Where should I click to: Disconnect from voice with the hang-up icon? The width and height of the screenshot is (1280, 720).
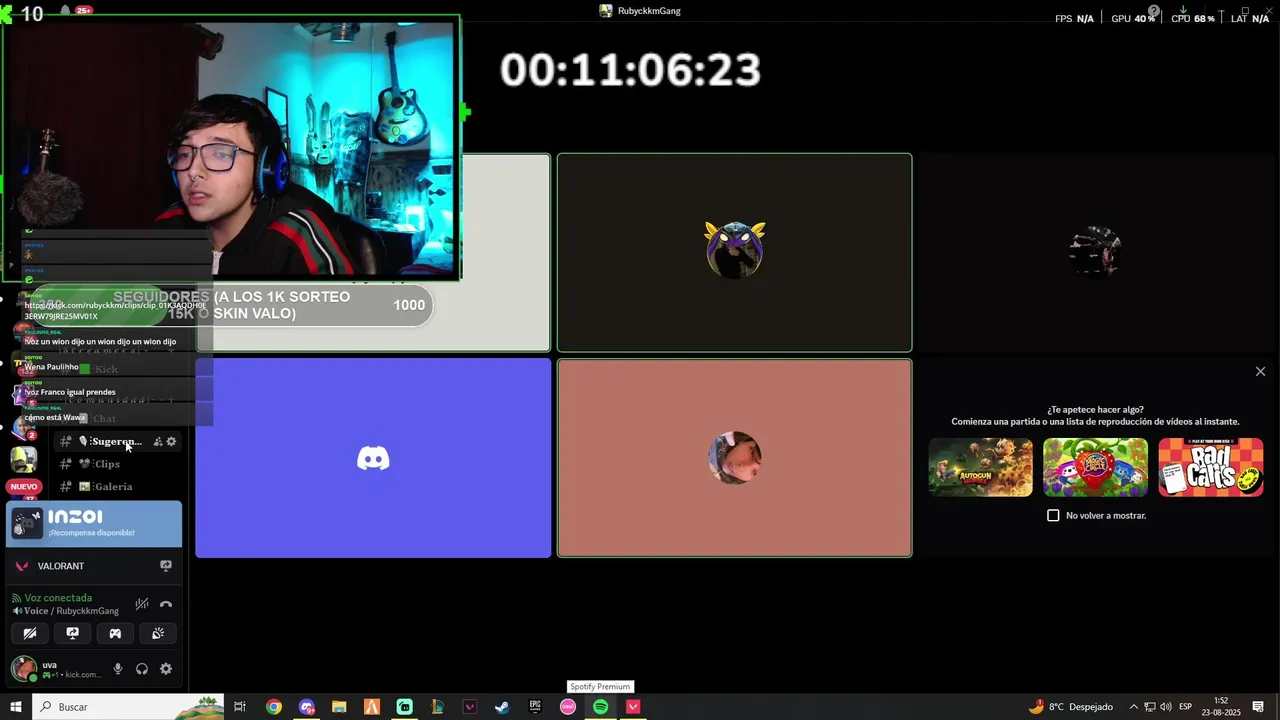point(166,604)
